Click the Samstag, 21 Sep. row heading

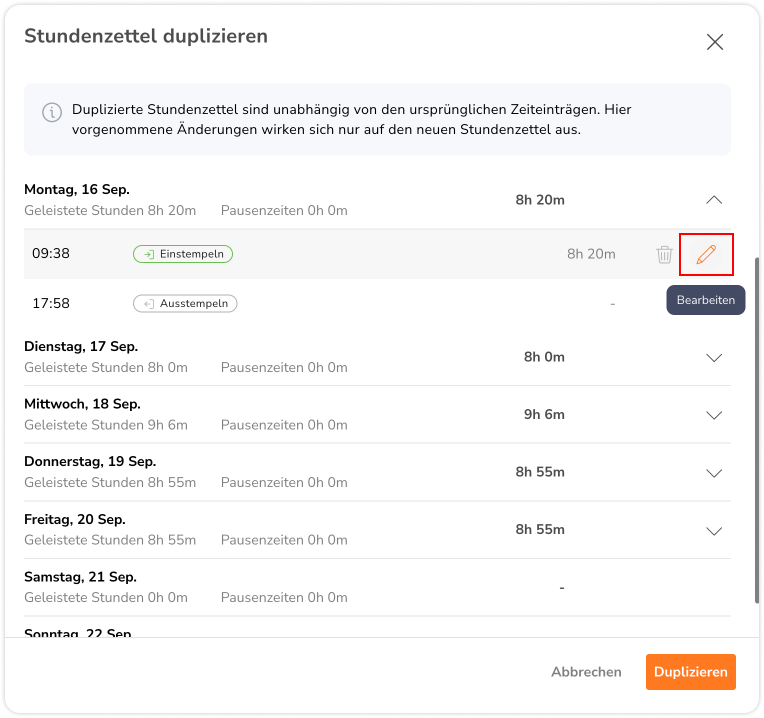pos(80,577)
